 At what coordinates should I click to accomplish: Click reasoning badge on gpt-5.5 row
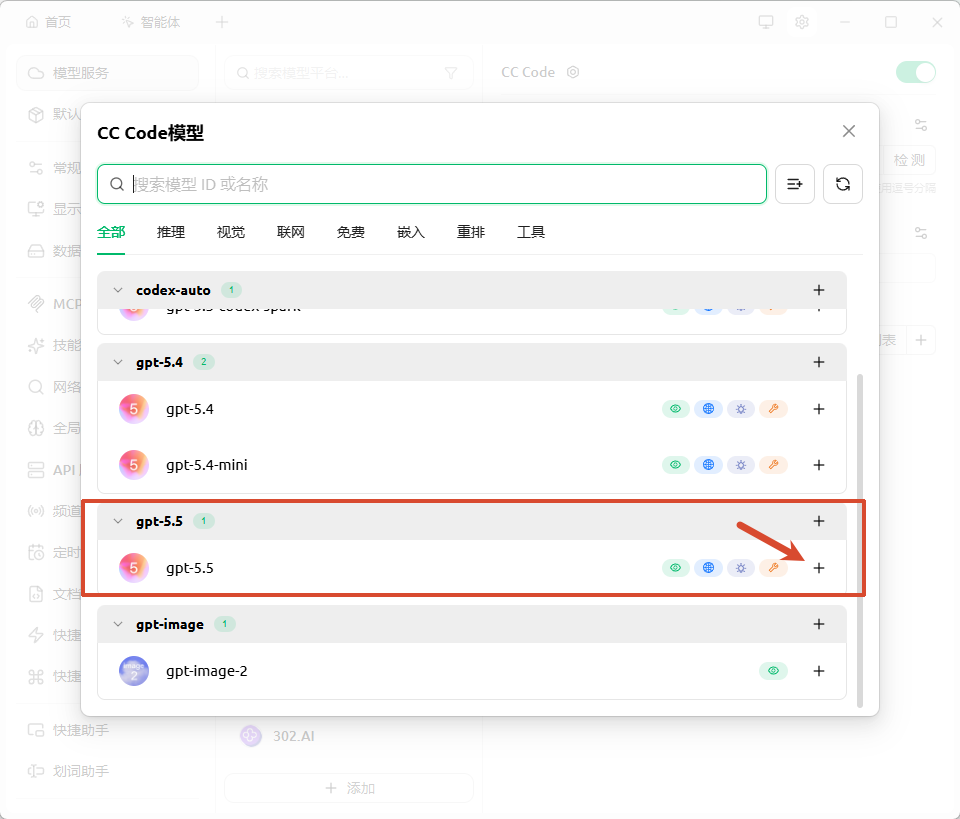[x=741, y=568]
